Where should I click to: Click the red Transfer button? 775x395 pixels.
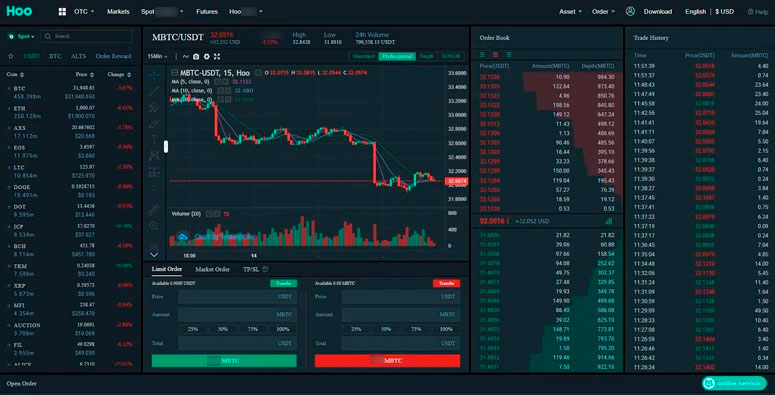coord(446,283)
